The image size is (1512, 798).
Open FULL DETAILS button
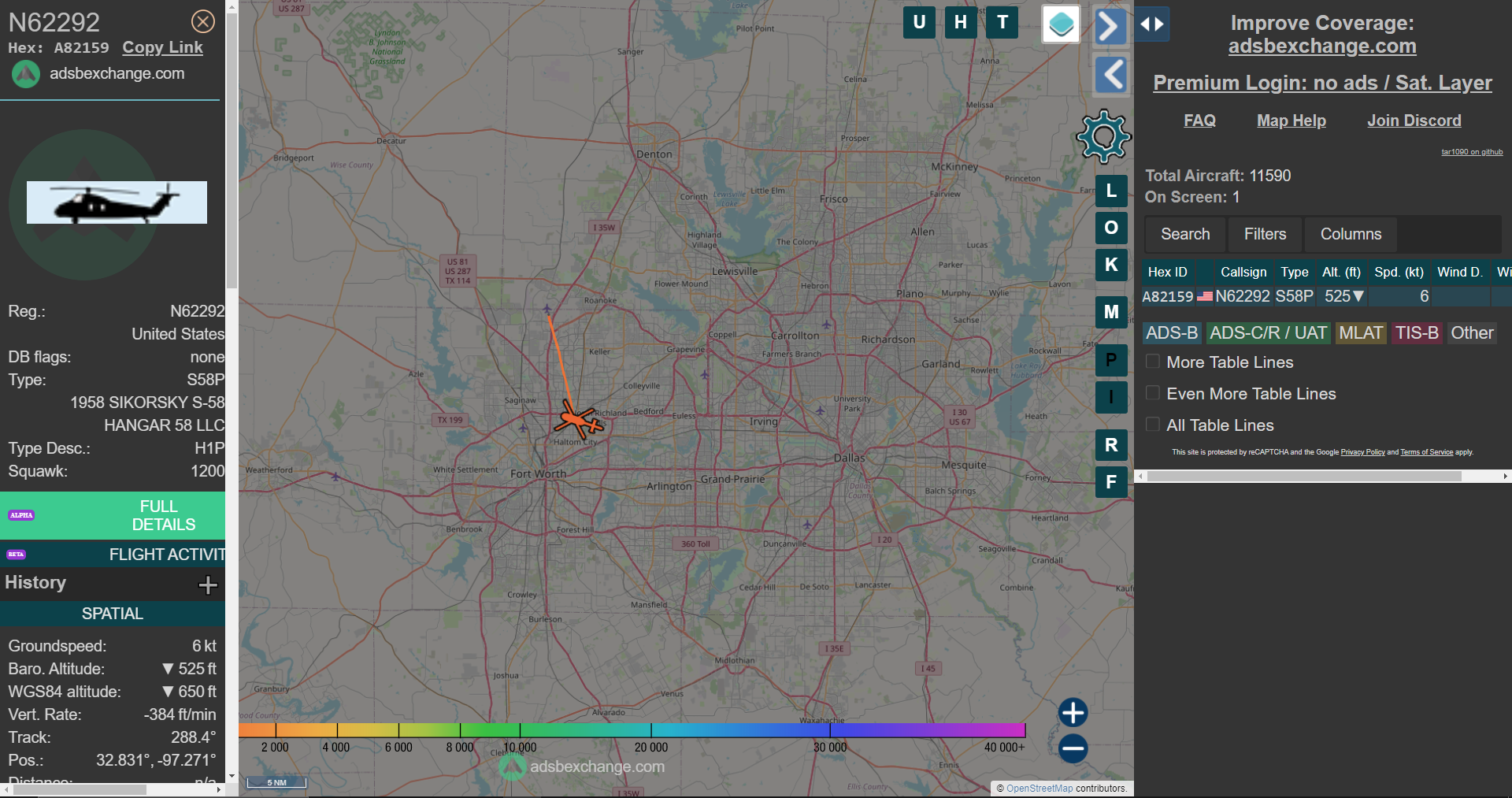tap(113, 515)
